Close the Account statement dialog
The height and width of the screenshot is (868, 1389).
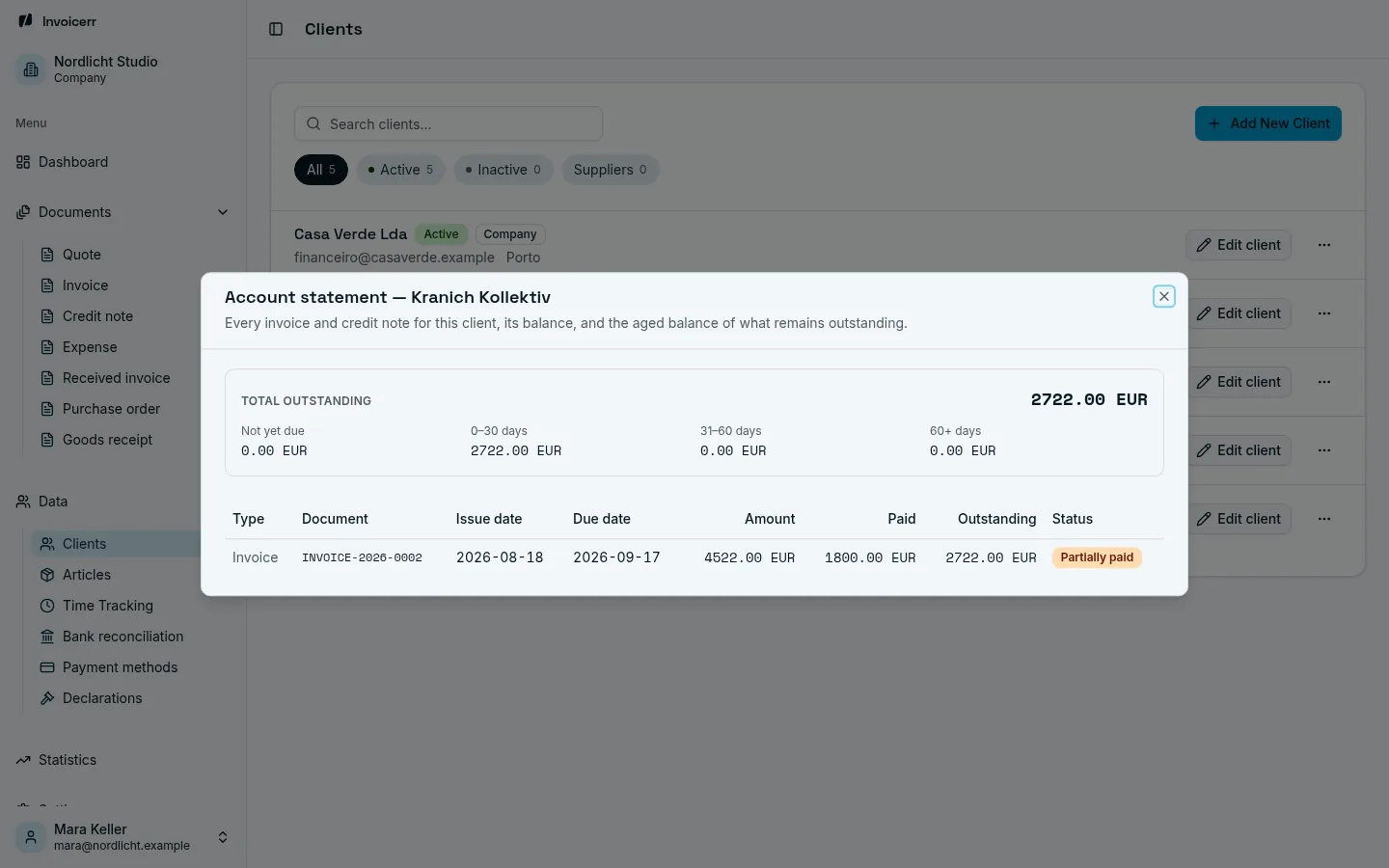(1164, 297)
